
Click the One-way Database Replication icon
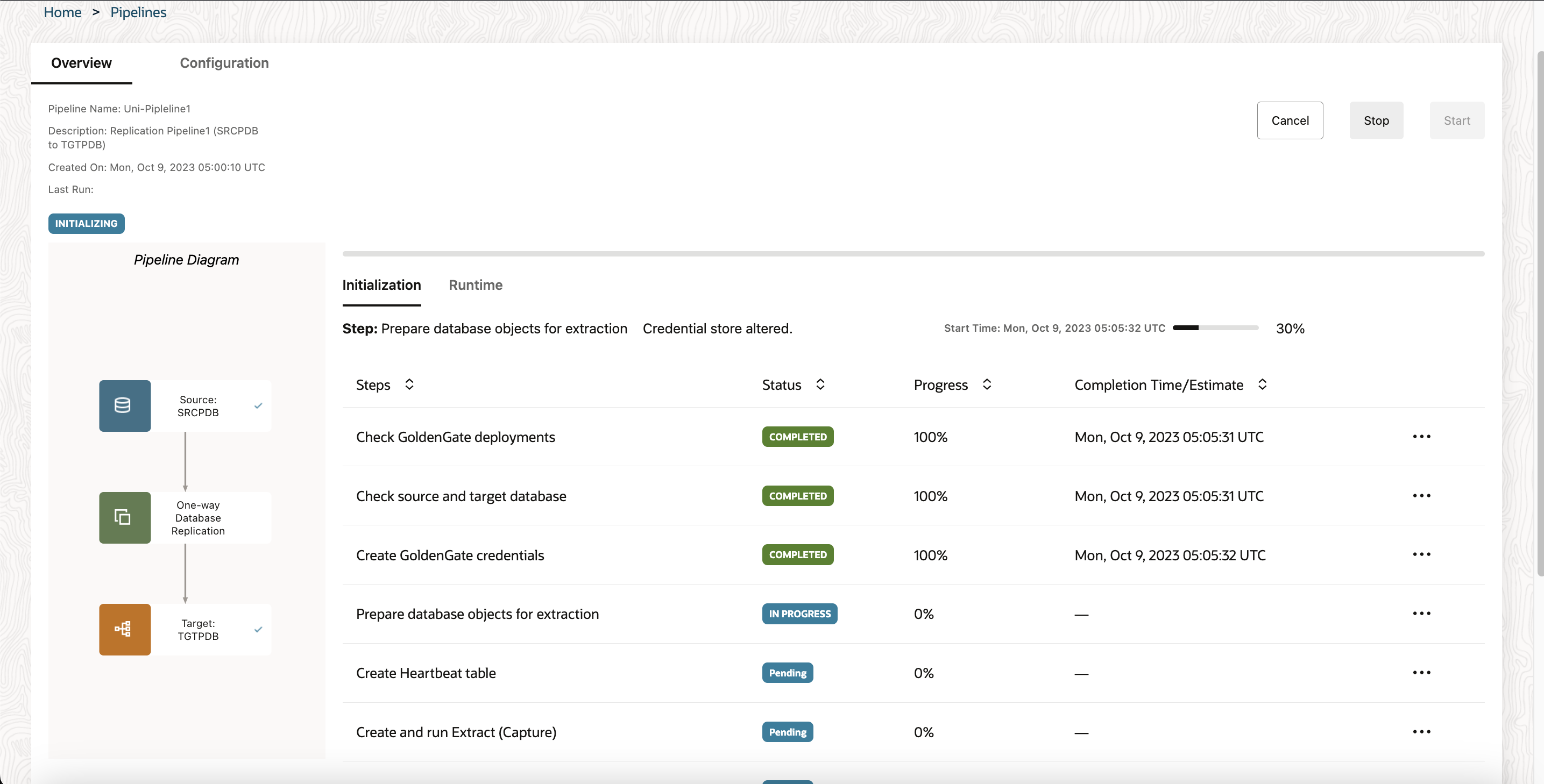(125, 517)
